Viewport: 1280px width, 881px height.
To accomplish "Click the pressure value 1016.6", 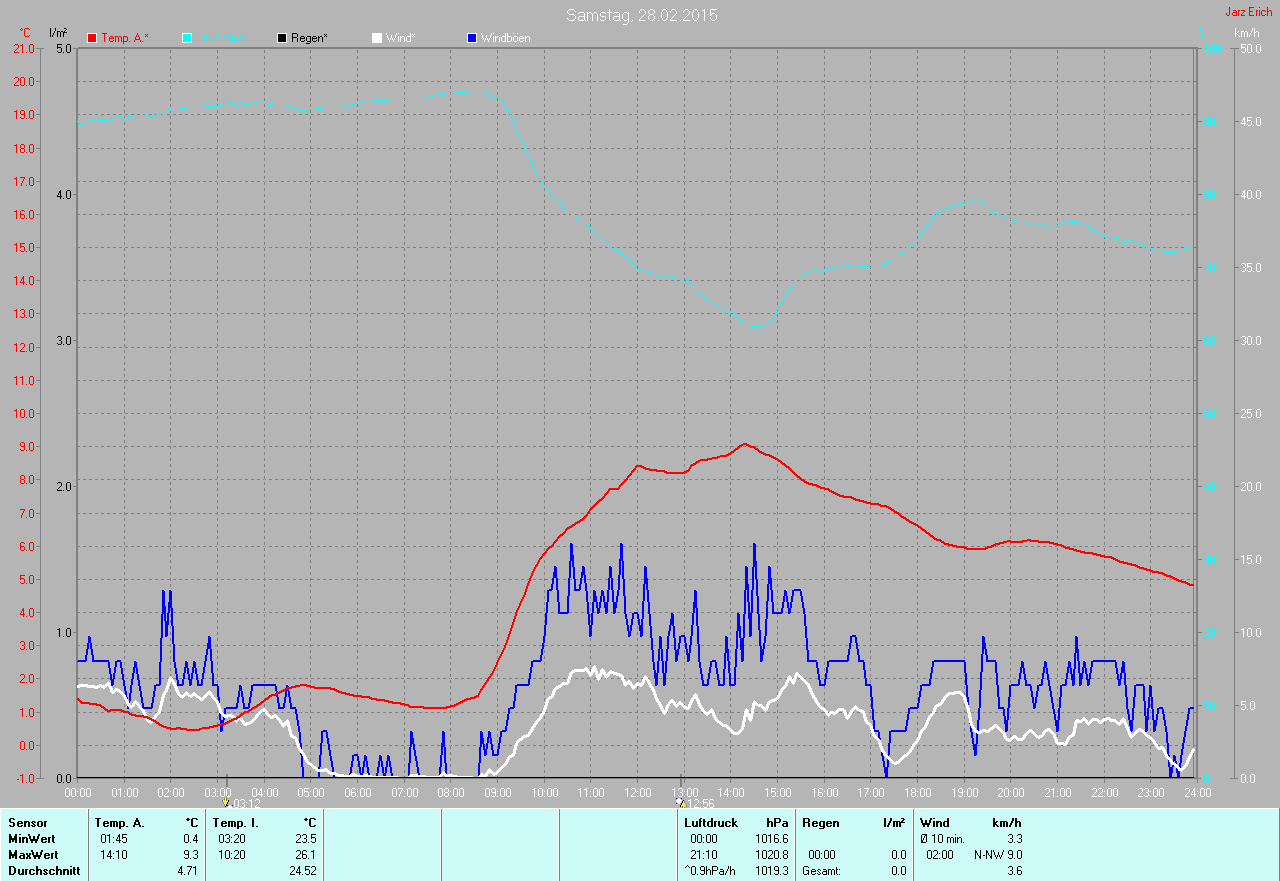I will [x=772, y=839].
